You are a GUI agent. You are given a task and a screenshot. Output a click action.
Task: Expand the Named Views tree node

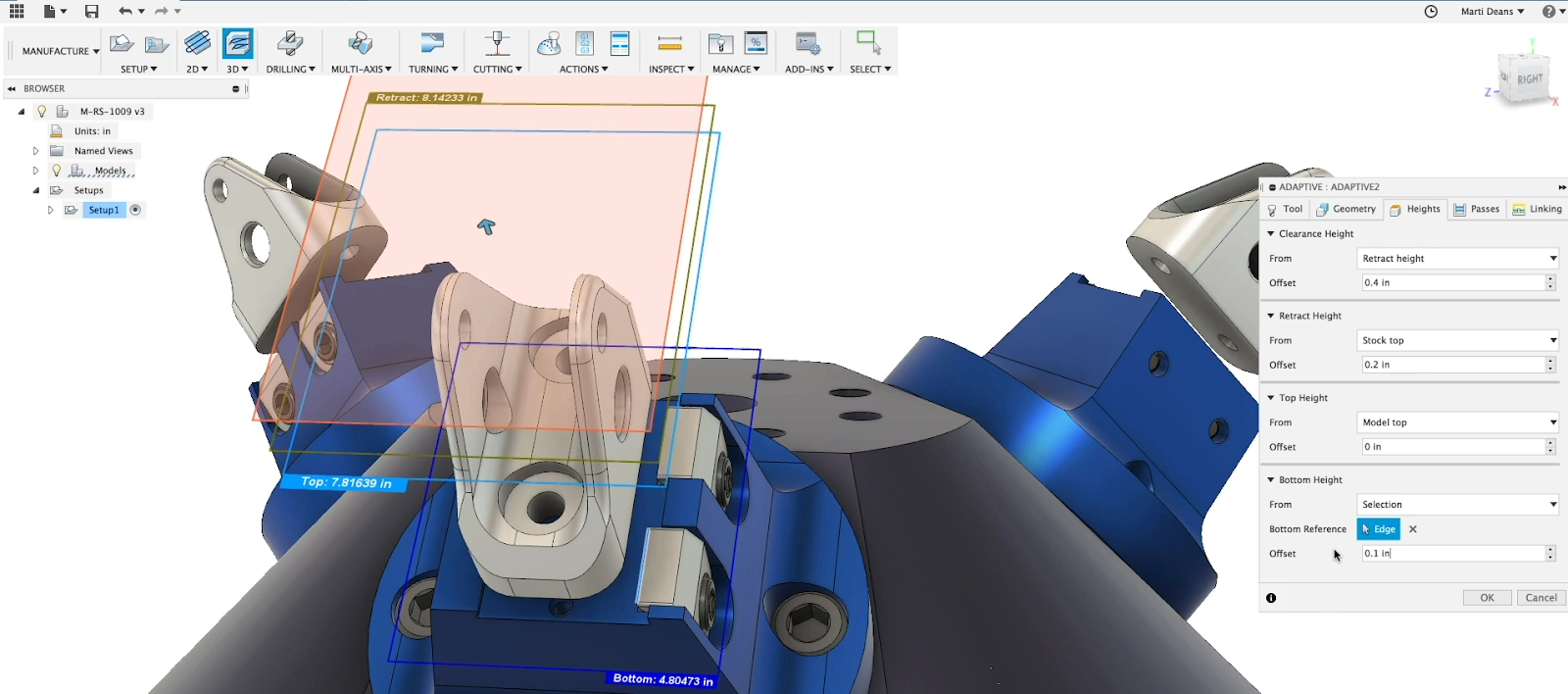click(x=35, y=151)
